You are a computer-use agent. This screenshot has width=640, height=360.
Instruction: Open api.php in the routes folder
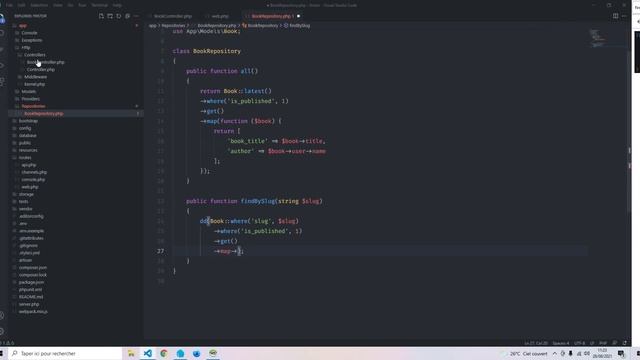29,165
